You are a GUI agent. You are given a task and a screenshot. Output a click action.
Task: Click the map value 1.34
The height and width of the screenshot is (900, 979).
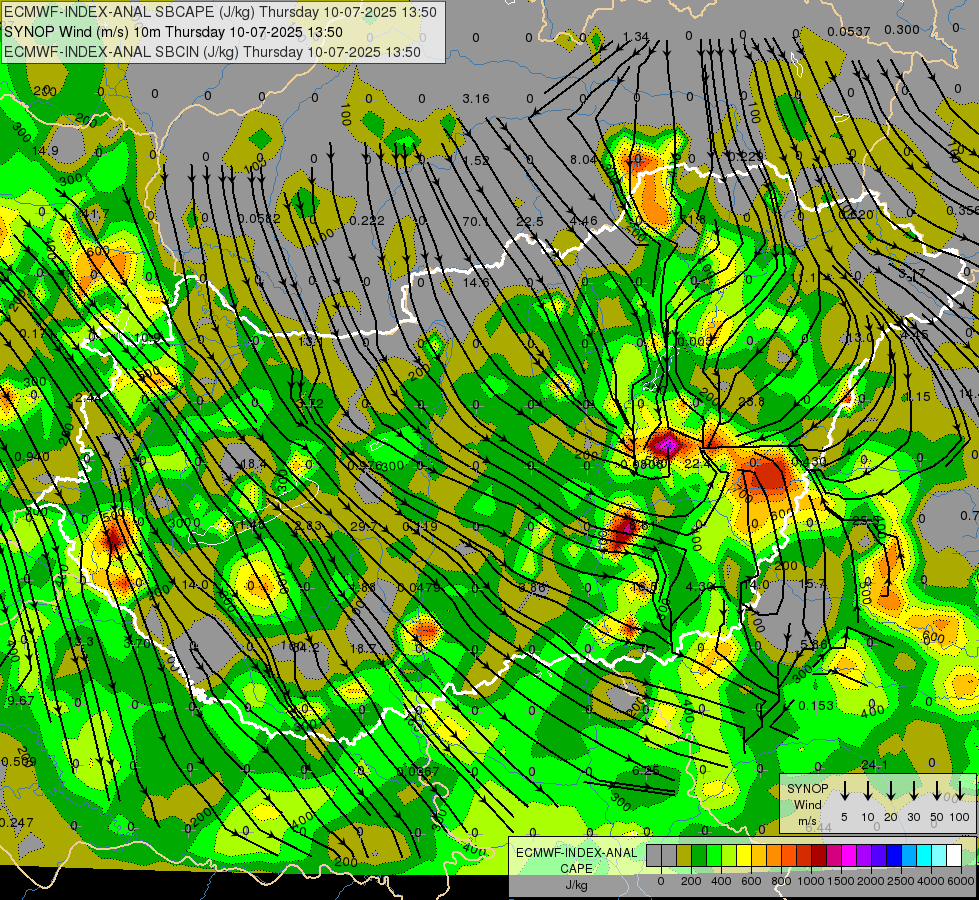click(636, 37)
